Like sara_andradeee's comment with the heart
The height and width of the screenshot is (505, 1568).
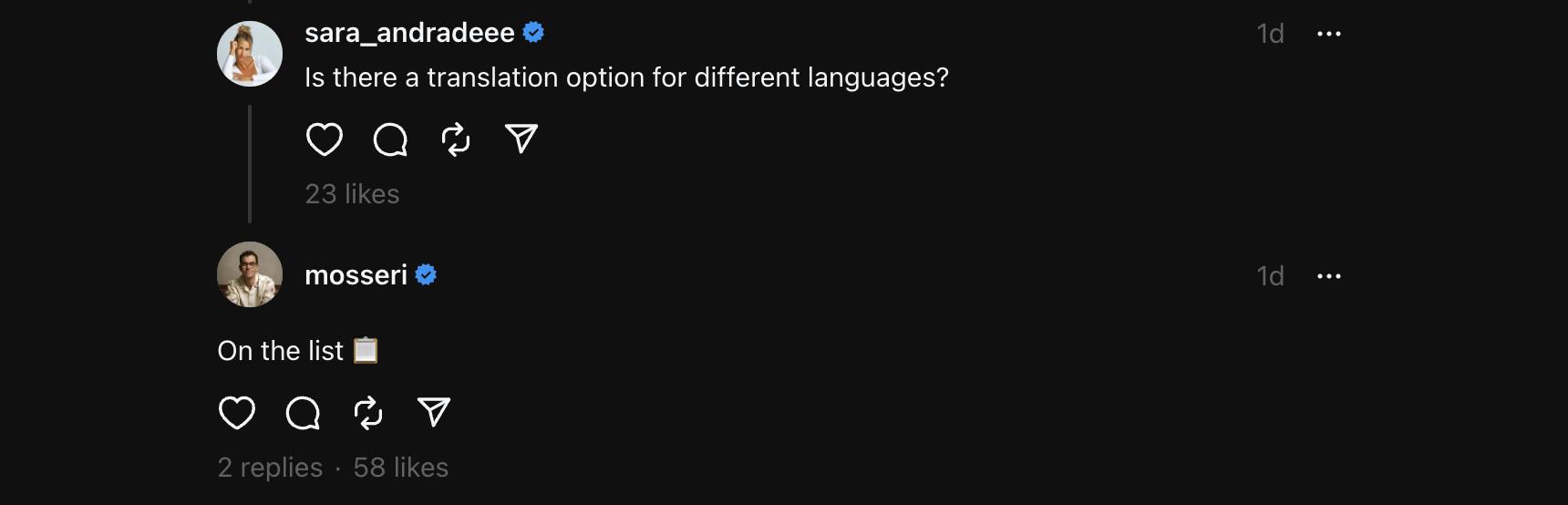tap(324, 139)
